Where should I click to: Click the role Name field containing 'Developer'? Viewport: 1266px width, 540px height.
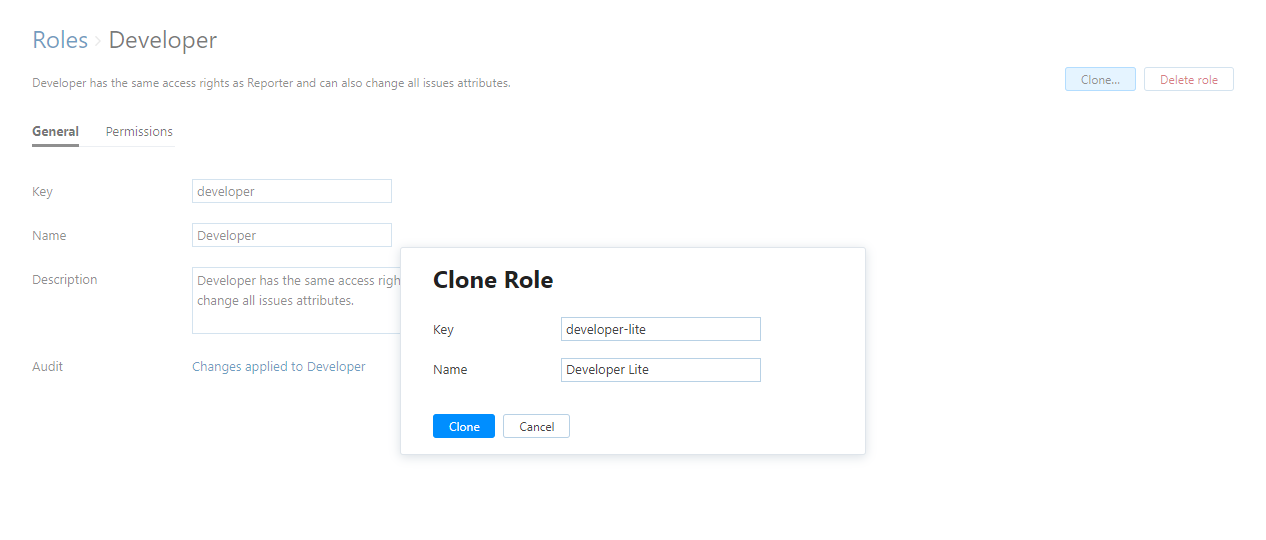291,235
